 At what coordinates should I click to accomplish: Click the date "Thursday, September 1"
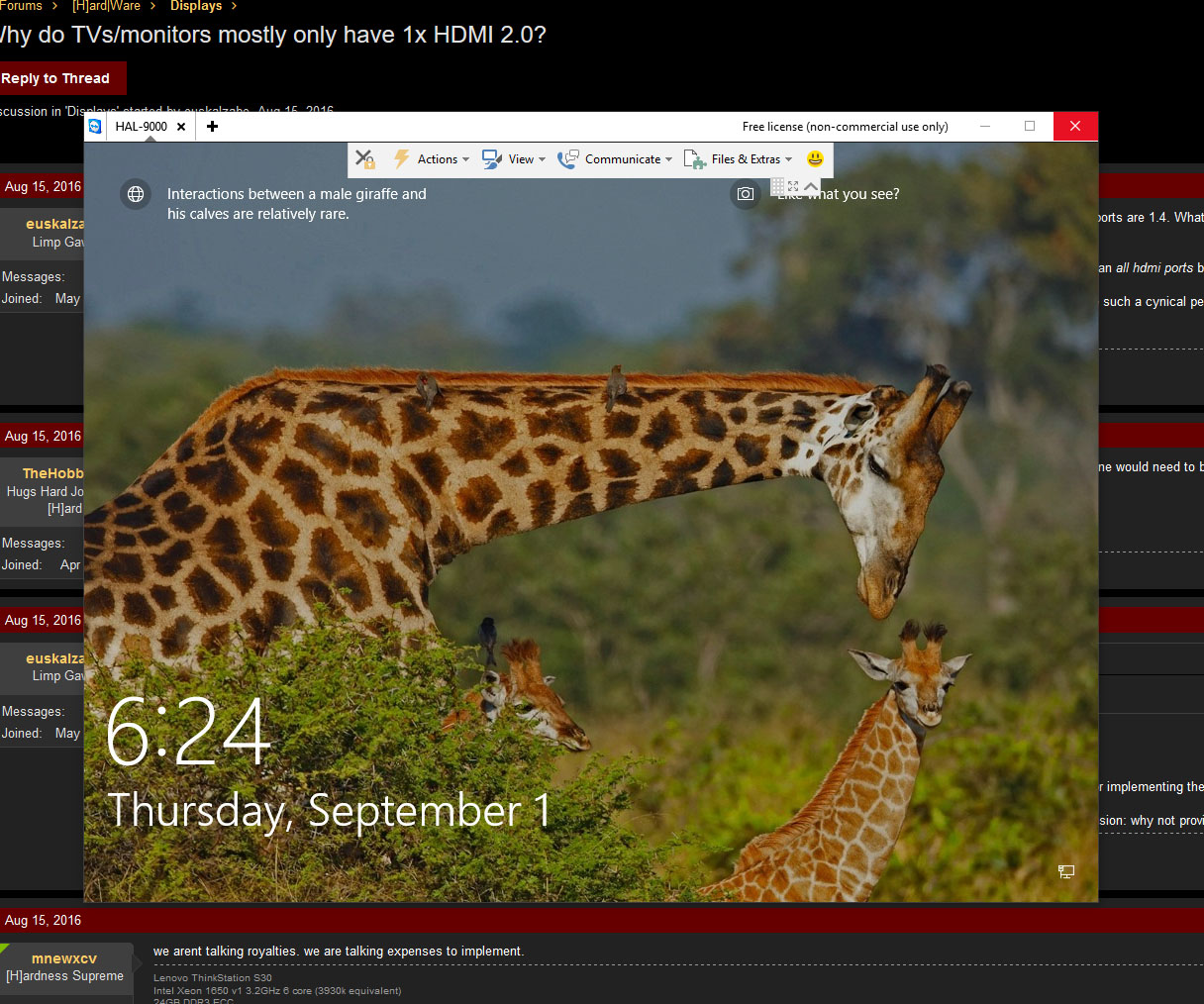pyautogui.click(x=329, y=810)
